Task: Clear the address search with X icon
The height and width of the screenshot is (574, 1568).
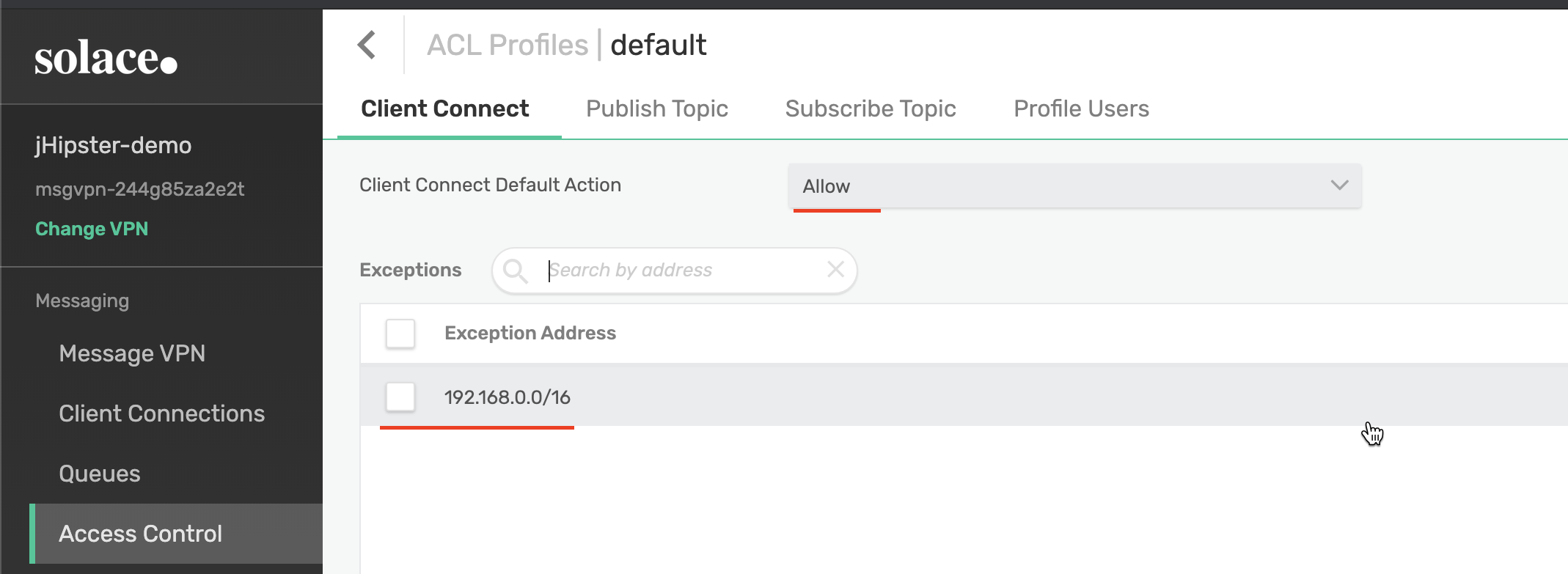Action: pyautogui.click(x=835, y=270)
